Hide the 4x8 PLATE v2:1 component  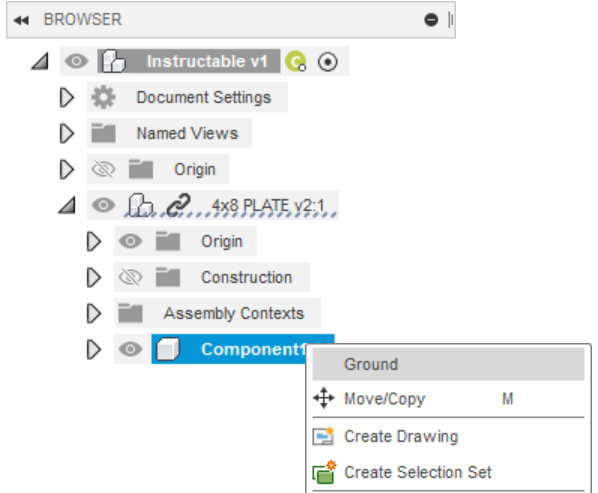tap(103, 205)
